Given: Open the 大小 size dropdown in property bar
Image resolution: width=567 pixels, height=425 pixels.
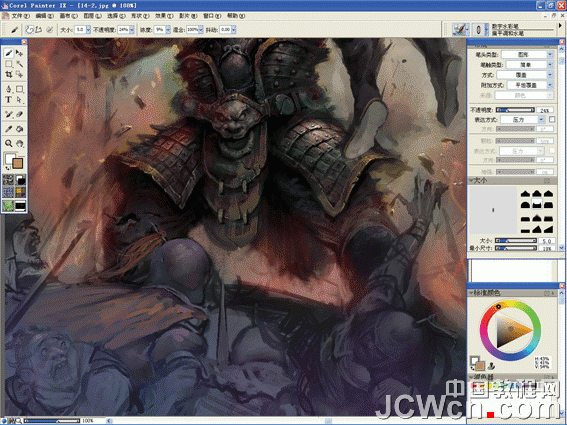Looking at the screenshot, I should coord(88,30).
